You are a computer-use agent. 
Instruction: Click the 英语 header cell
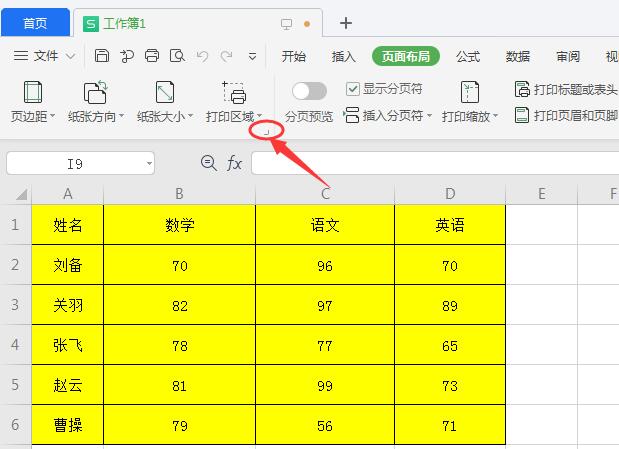point(450,225)
